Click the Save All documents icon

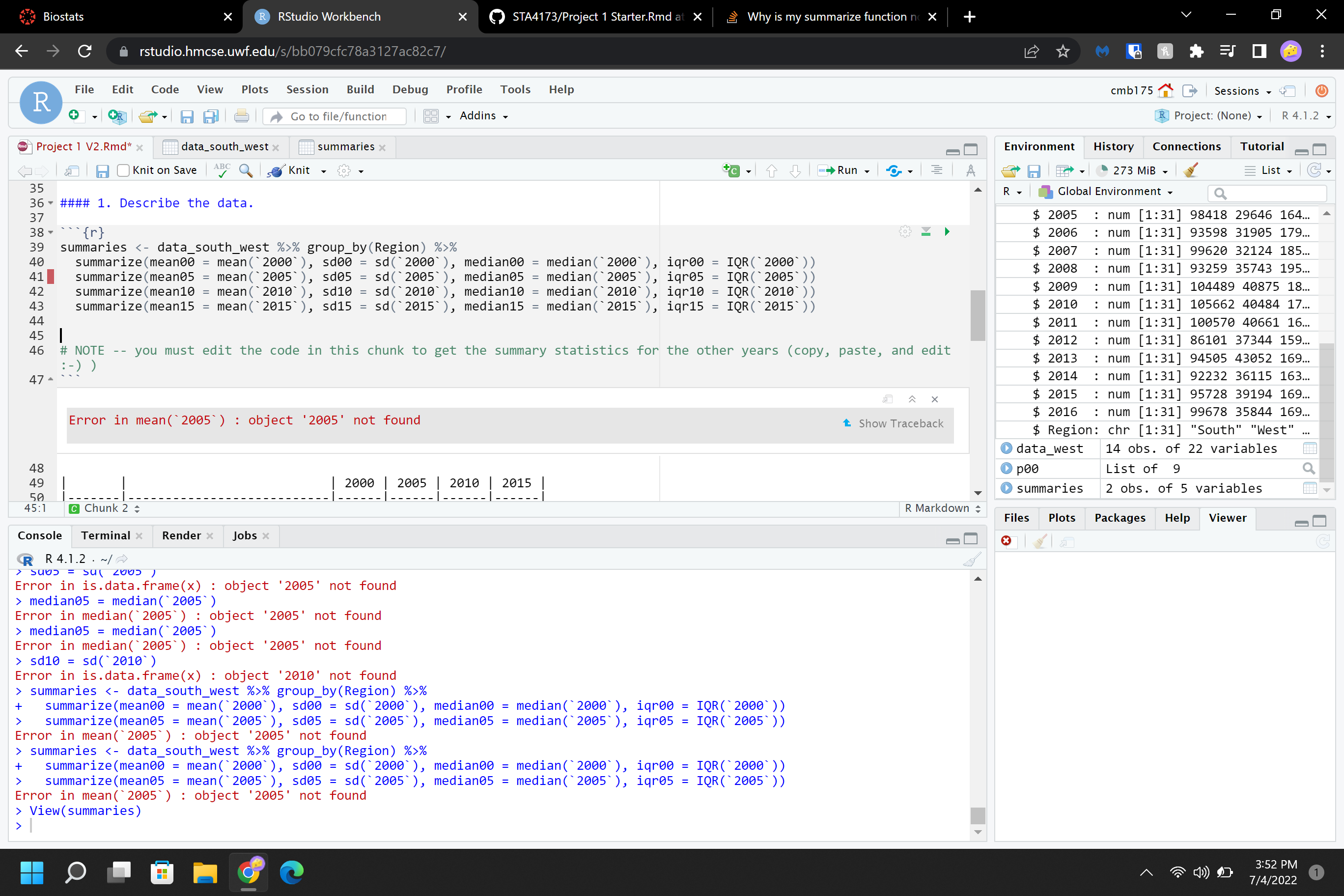tap(211, 116)
